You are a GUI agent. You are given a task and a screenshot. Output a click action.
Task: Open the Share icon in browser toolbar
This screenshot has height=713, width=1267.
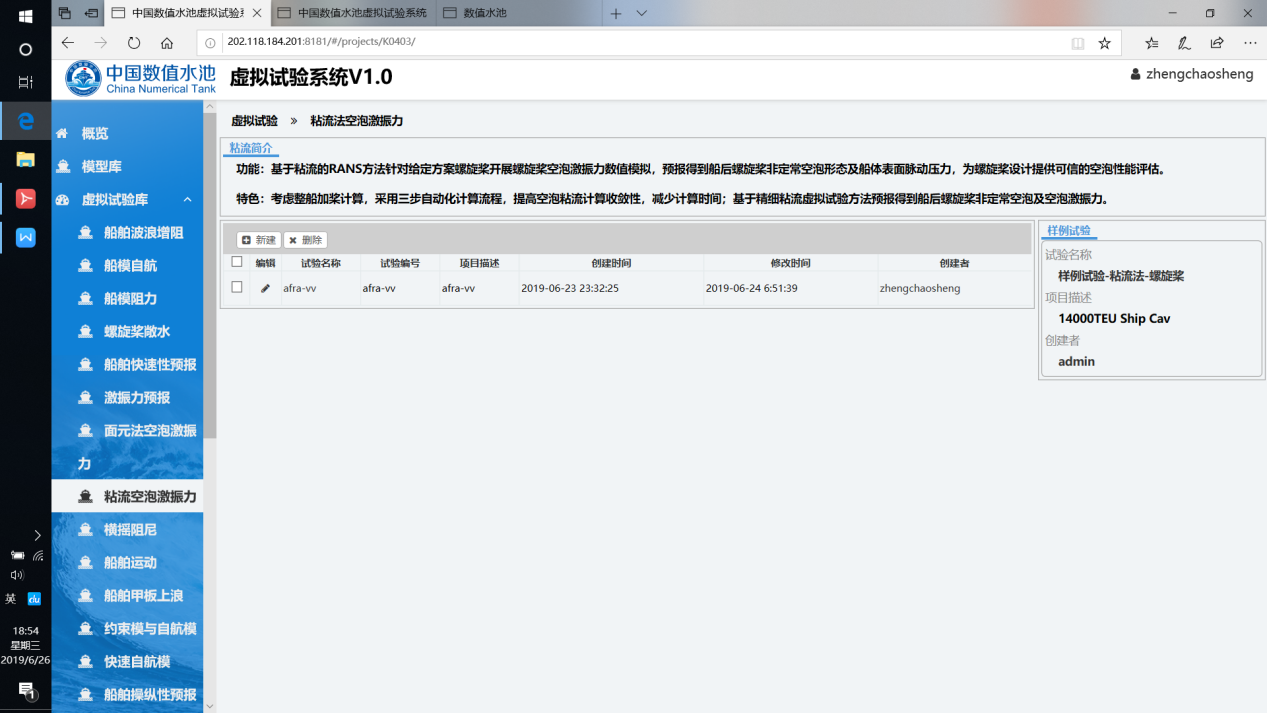(x=1217, y=43)
